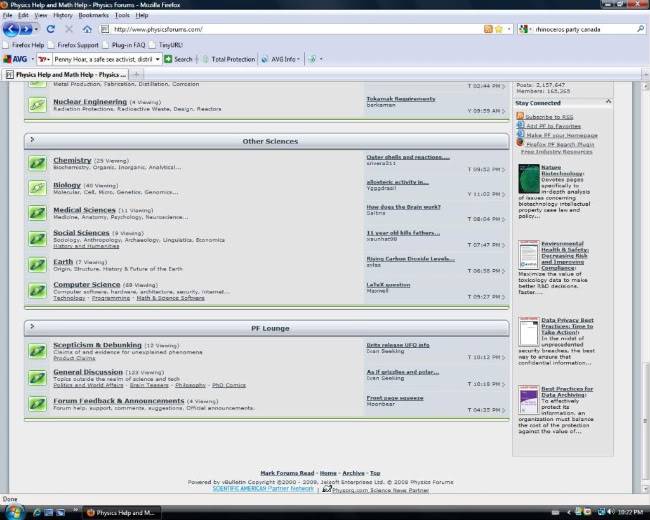Open the Windows Start orb

[x=15, y=512]
